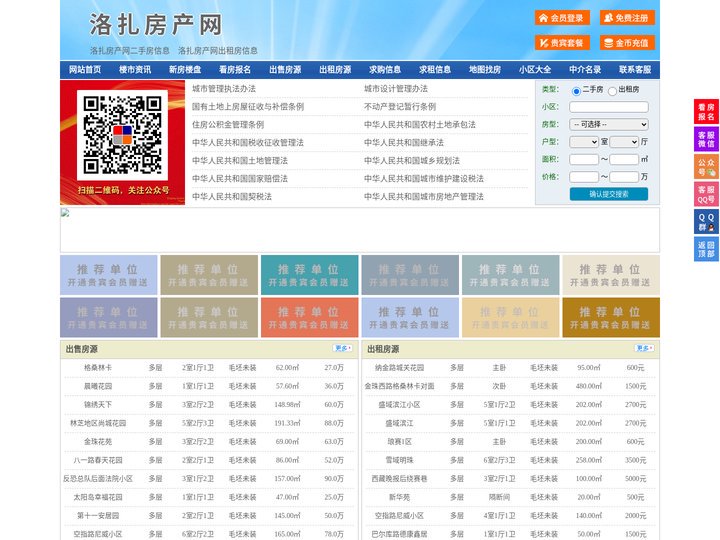This screenshot has height=540, width=720.
Task: Open 联系客服 in the navigation bar
Action: [635, 70]
